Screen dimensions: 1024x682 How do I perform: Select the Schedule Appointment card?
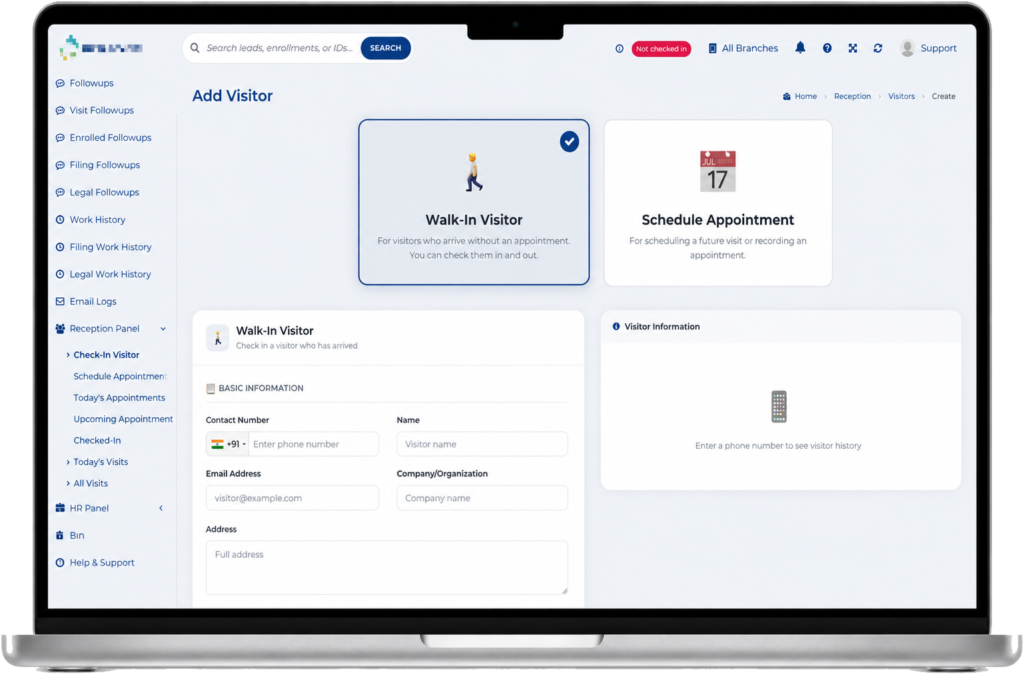(x=718, y=203)
